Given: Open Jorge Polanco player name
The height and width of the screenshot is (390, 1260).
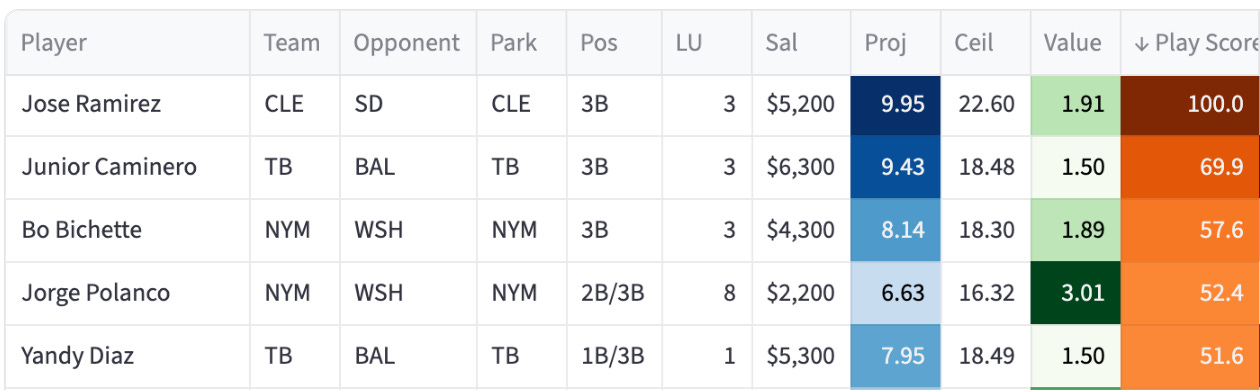Looking at the screenshot, I should pos(96,293).
